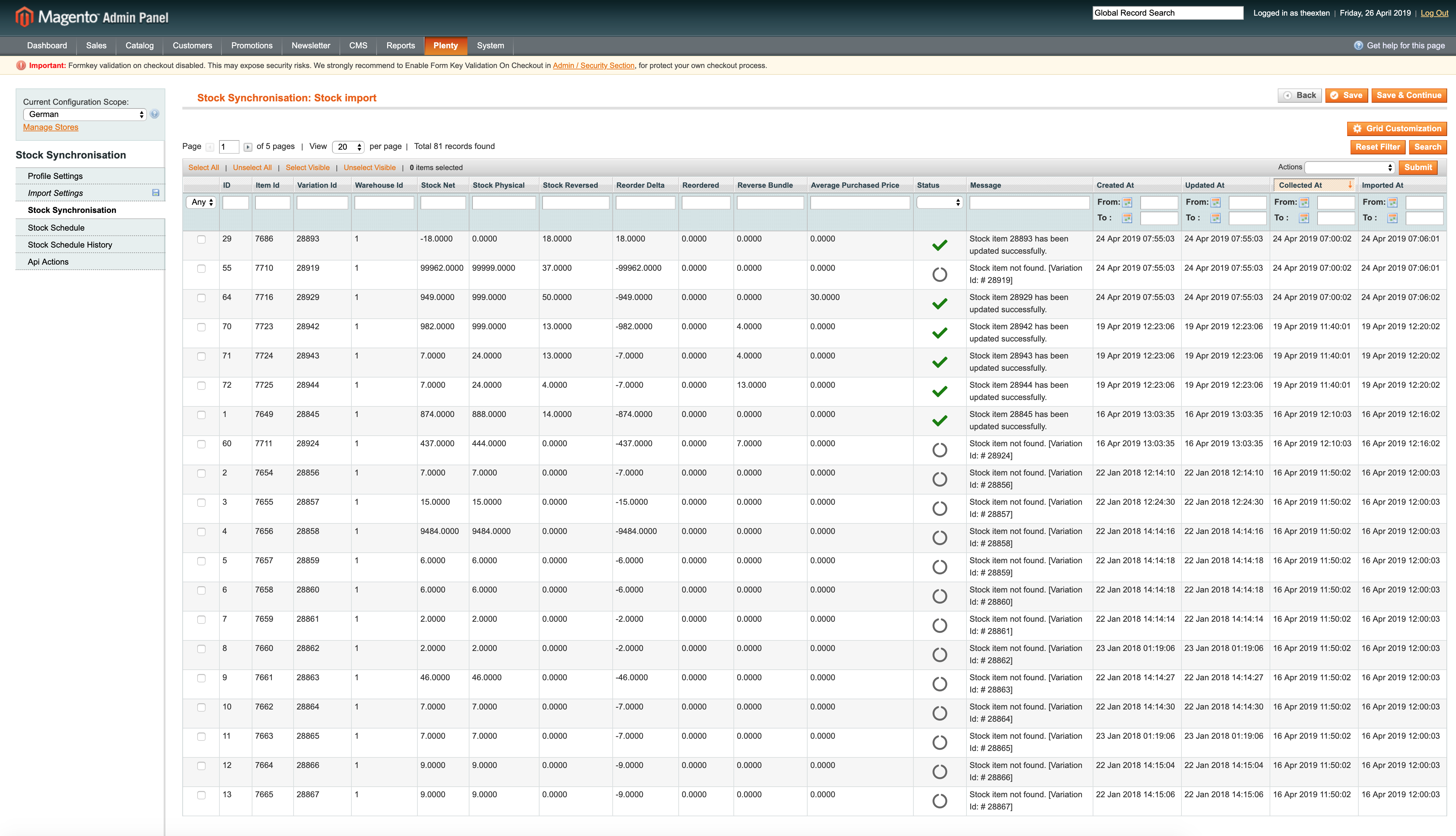Tick the checkbox for item 7711
Image resolution: width=1456 pixels, height=836 pixels.
[x=201, y=445]
